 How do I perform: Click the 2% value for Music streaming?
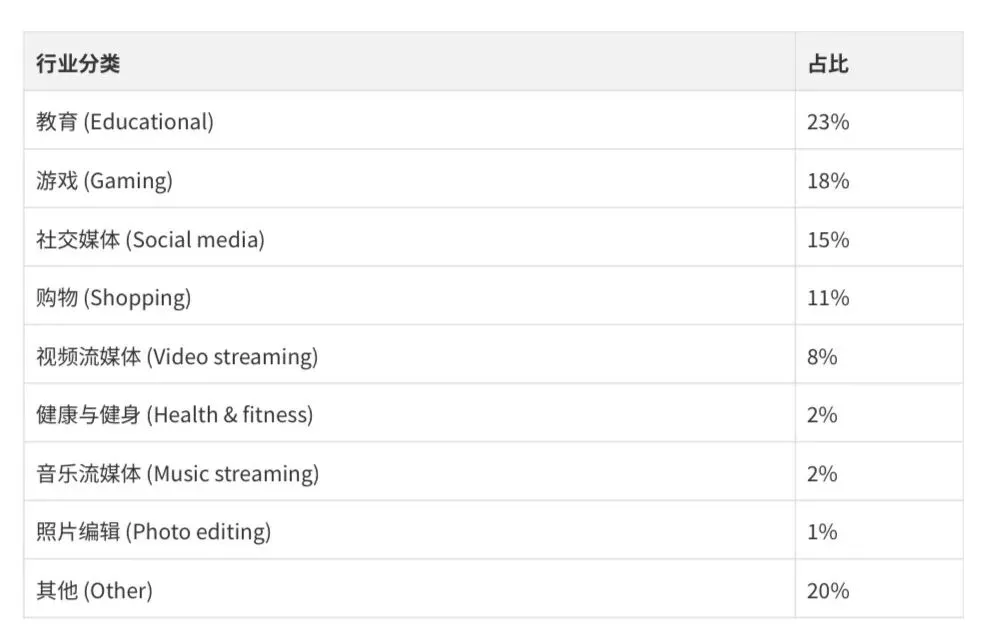point(822,474)
